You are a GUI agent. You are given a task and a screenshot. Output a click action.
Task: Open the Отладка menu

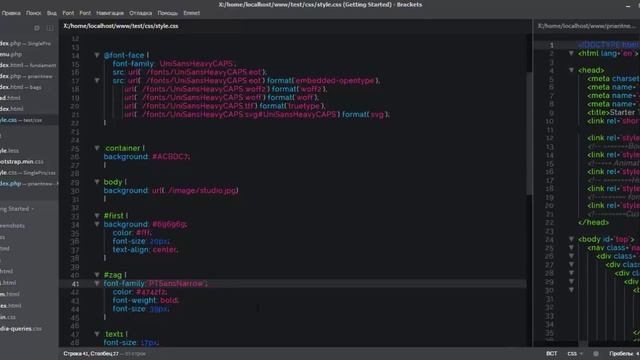coord(140,13)
